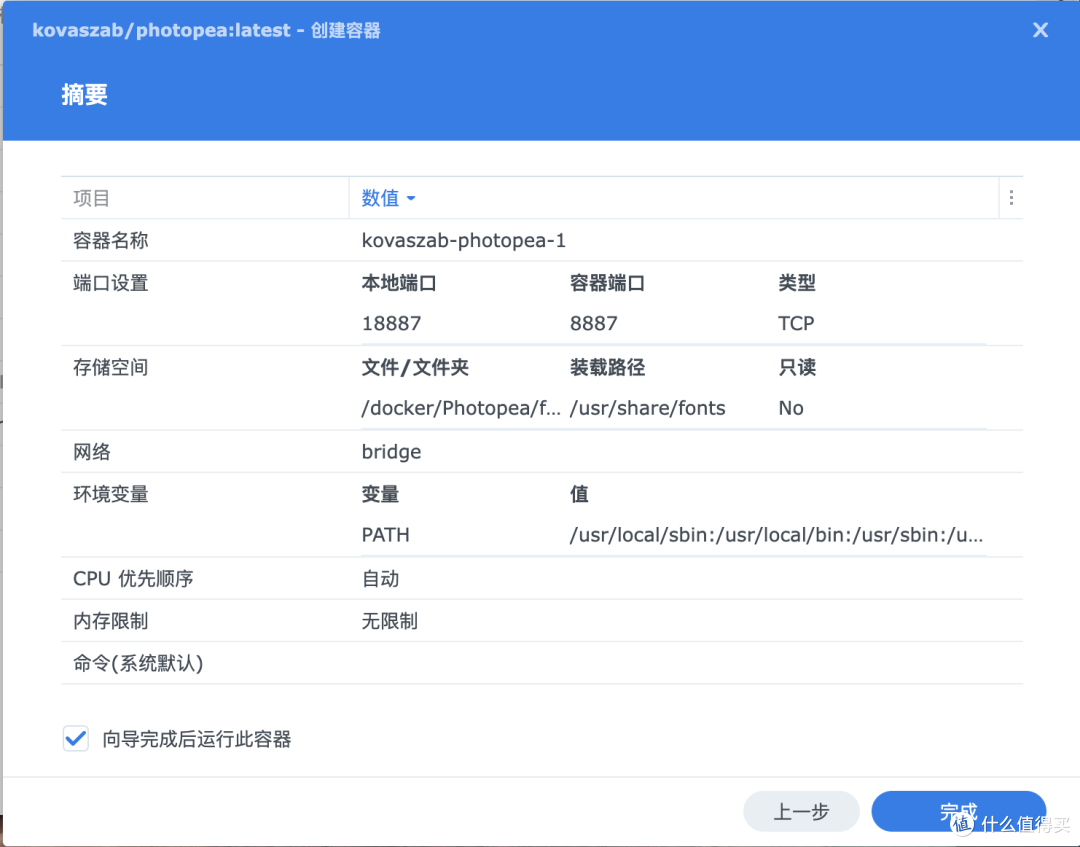Click the 上一步 button
The height and width of the screenshot is (847, 1080).
pyautogui.click(x=801, y=812)
